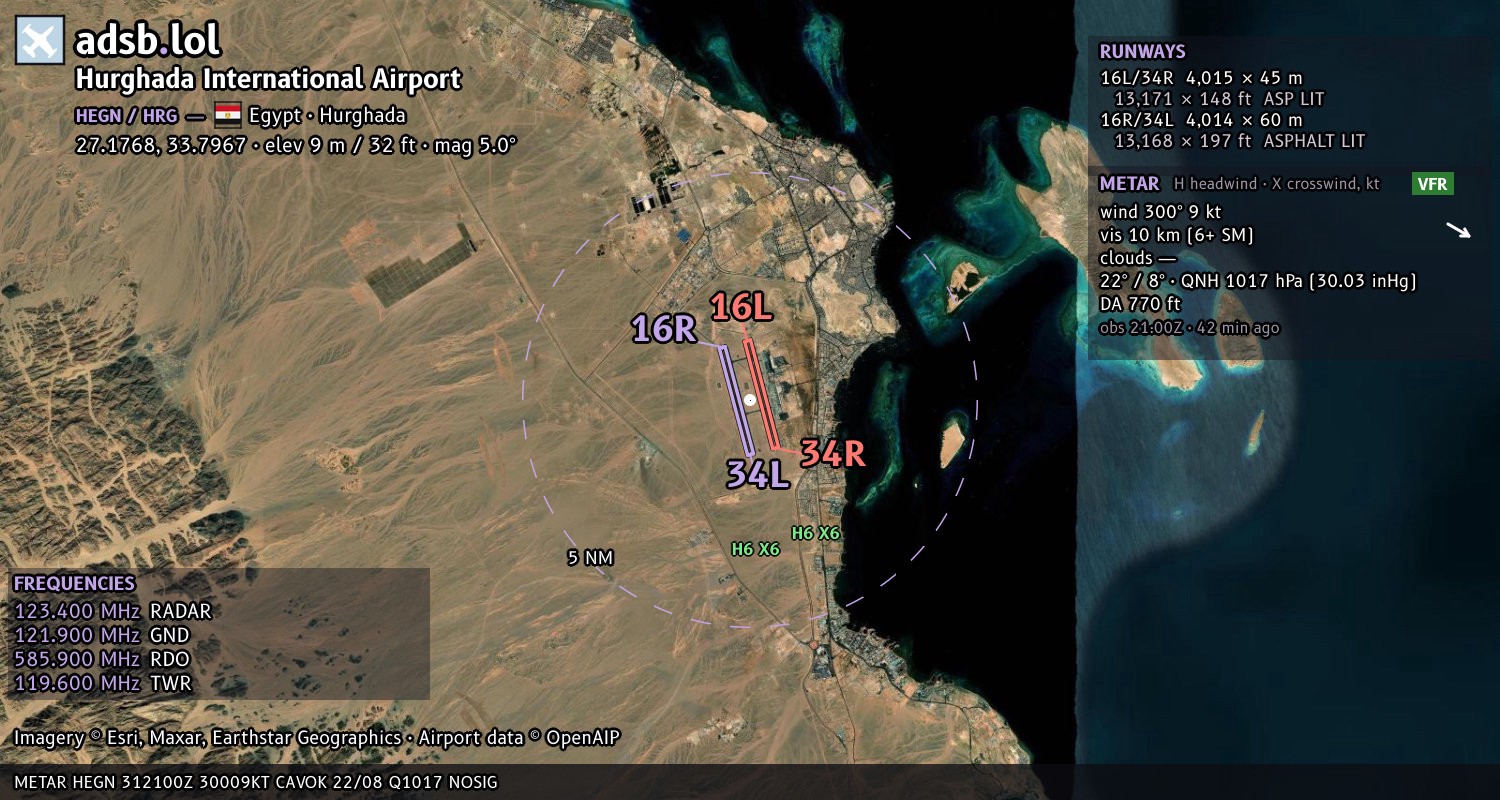The image size is (1500, 800).
Task: Click the 16L/34R 4,015 × 45 m row
Action: [x=1201, y=78]
